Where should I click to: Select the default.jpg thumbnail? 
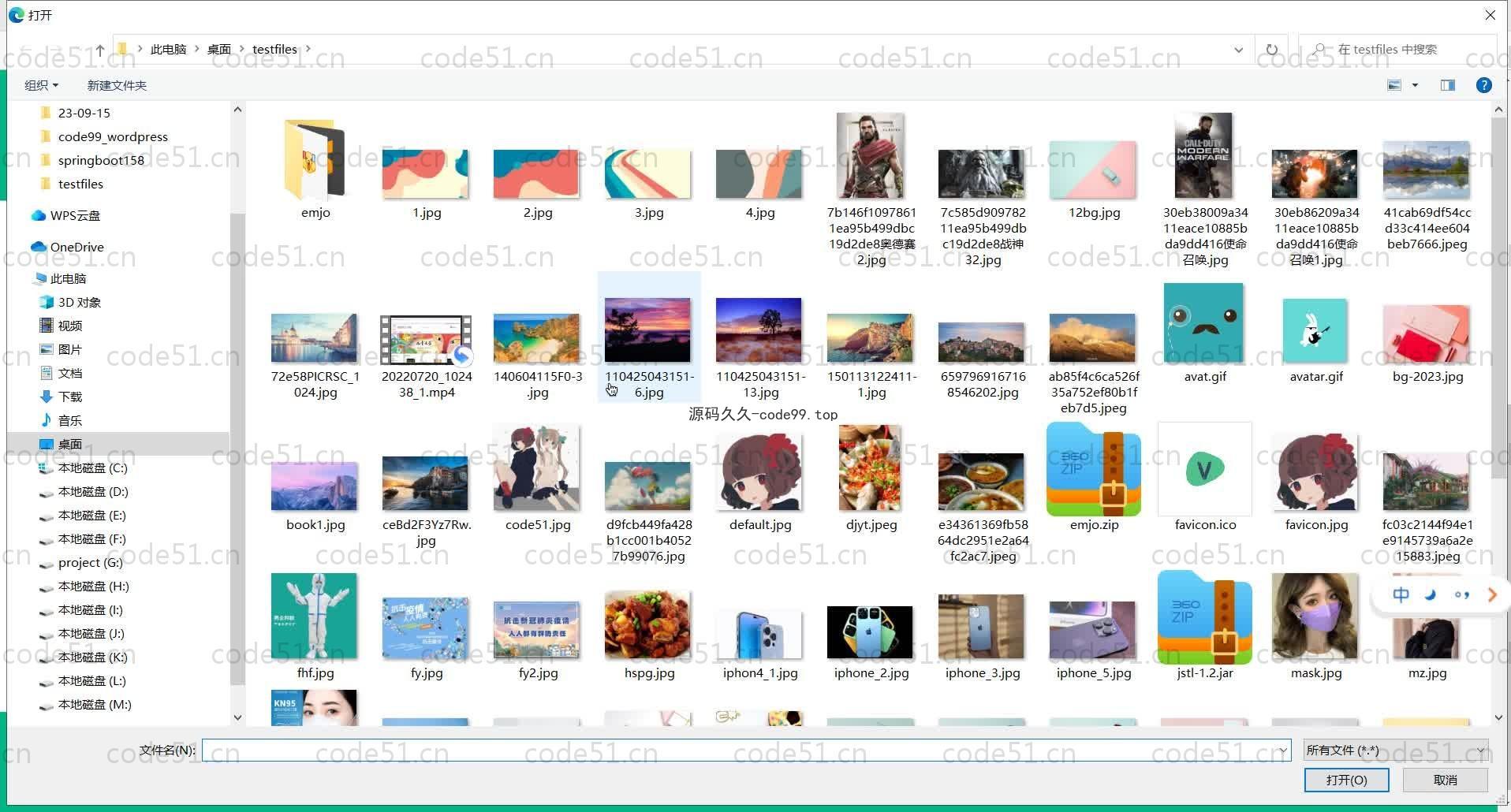pos(760,471)
